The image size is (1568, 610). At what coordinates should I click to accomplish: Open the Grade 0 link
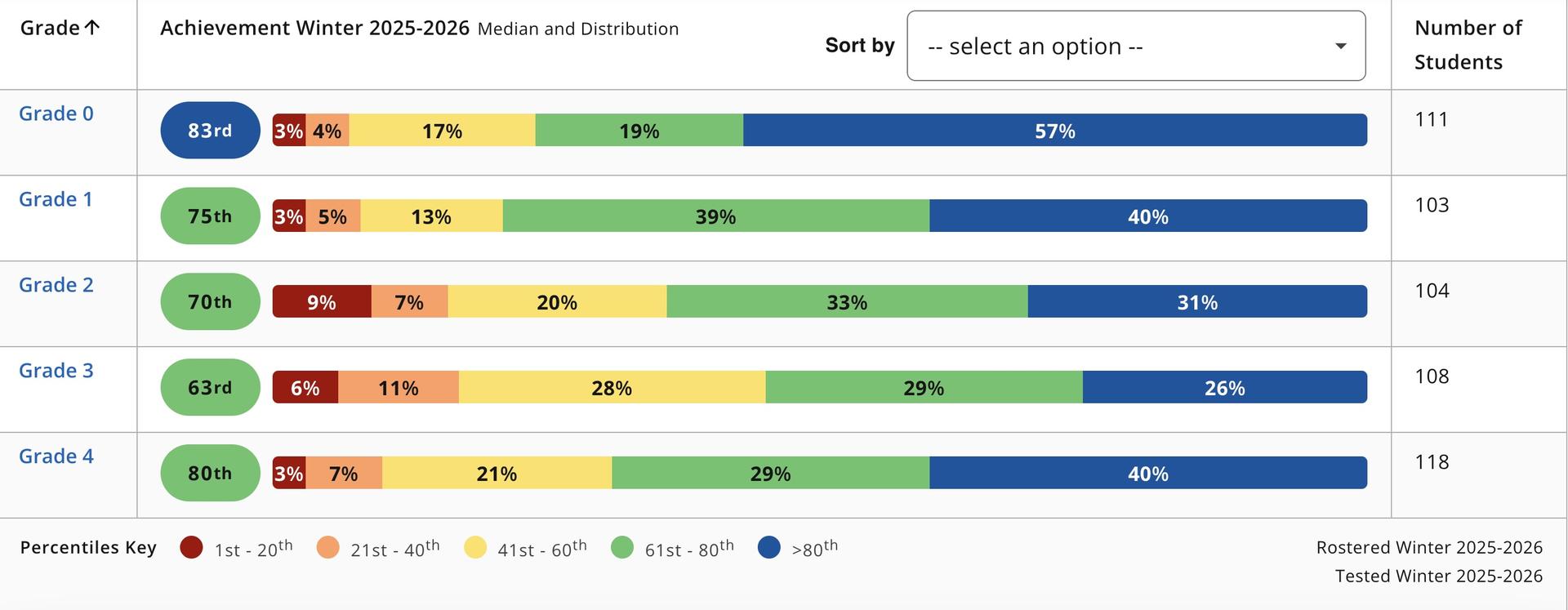pos(56,114)
